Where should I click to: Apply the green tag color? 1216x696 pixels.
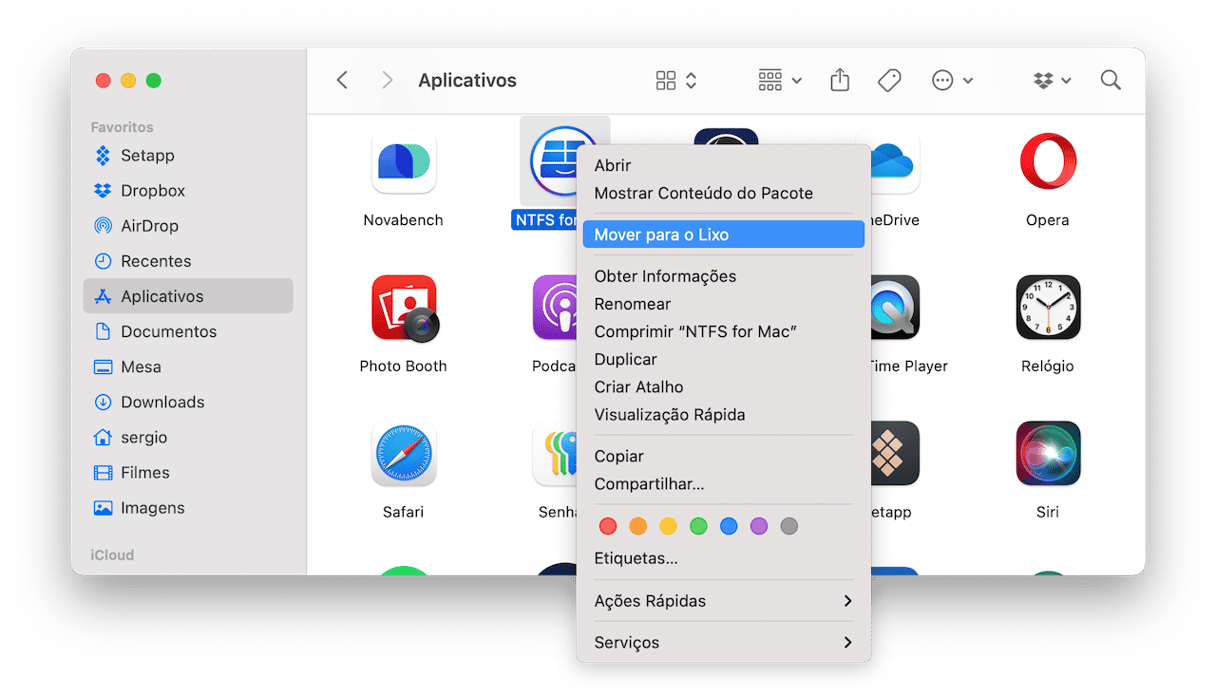click(x=698, y=526)
